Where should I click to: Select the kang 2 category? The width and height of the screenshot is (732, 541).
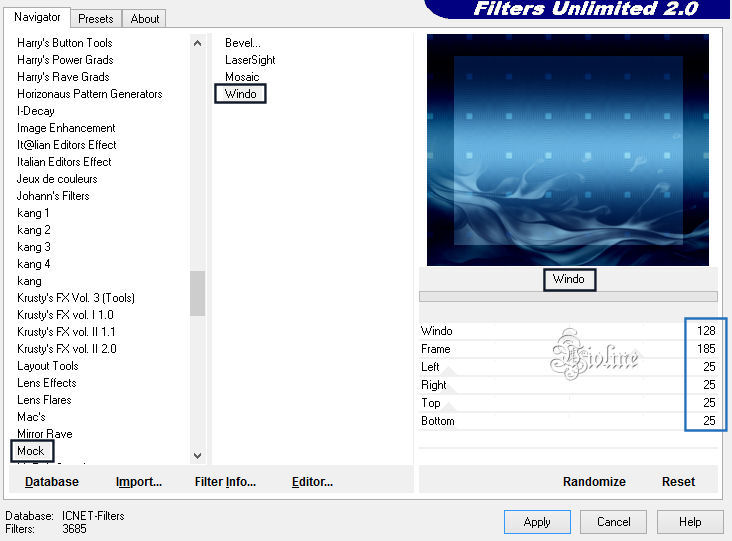click(34, 230)
